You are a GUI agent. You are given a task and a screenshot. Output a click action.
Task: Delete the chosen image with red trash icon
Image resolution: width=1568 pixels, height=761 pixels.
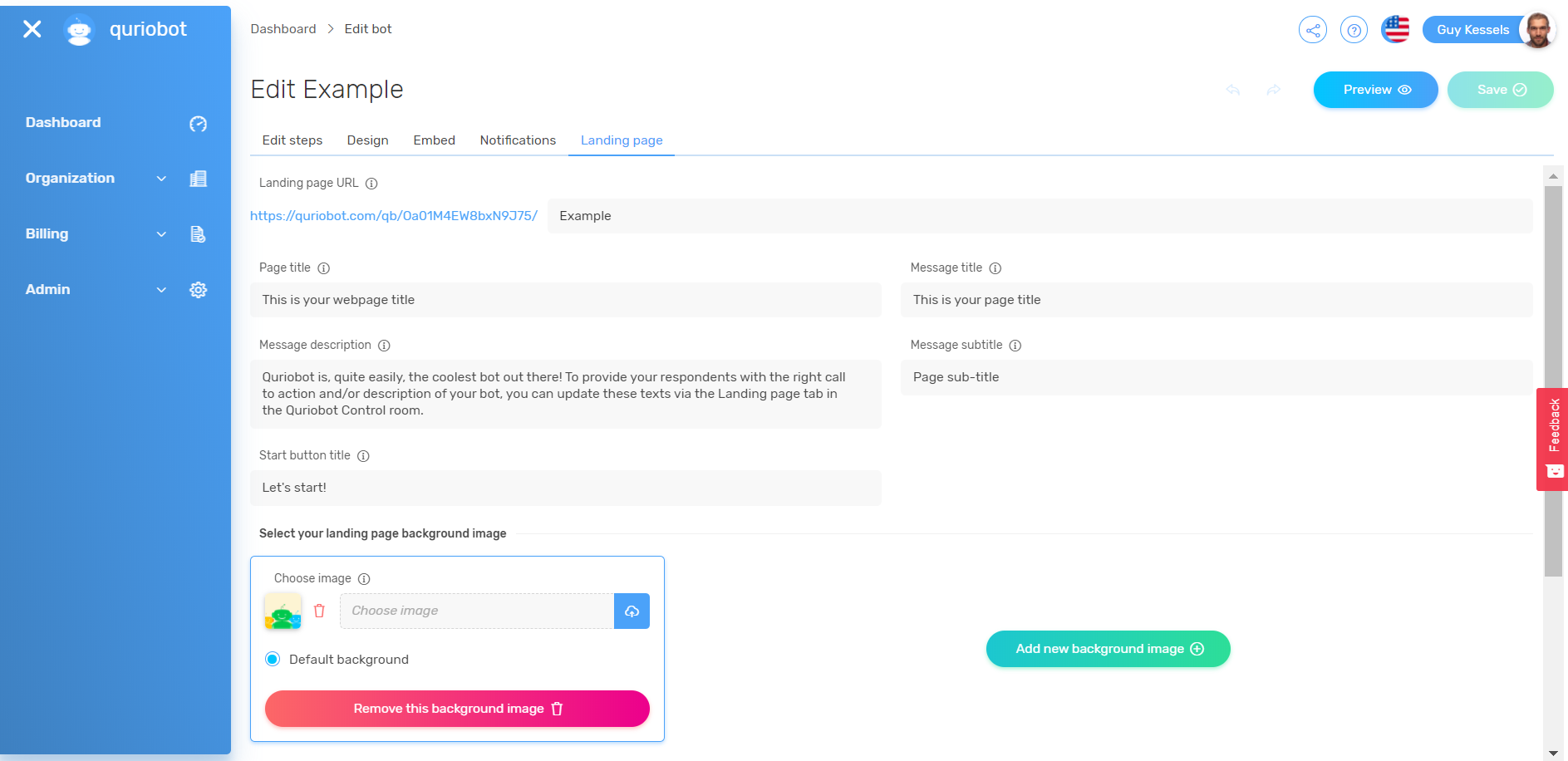tap(319, 611)
